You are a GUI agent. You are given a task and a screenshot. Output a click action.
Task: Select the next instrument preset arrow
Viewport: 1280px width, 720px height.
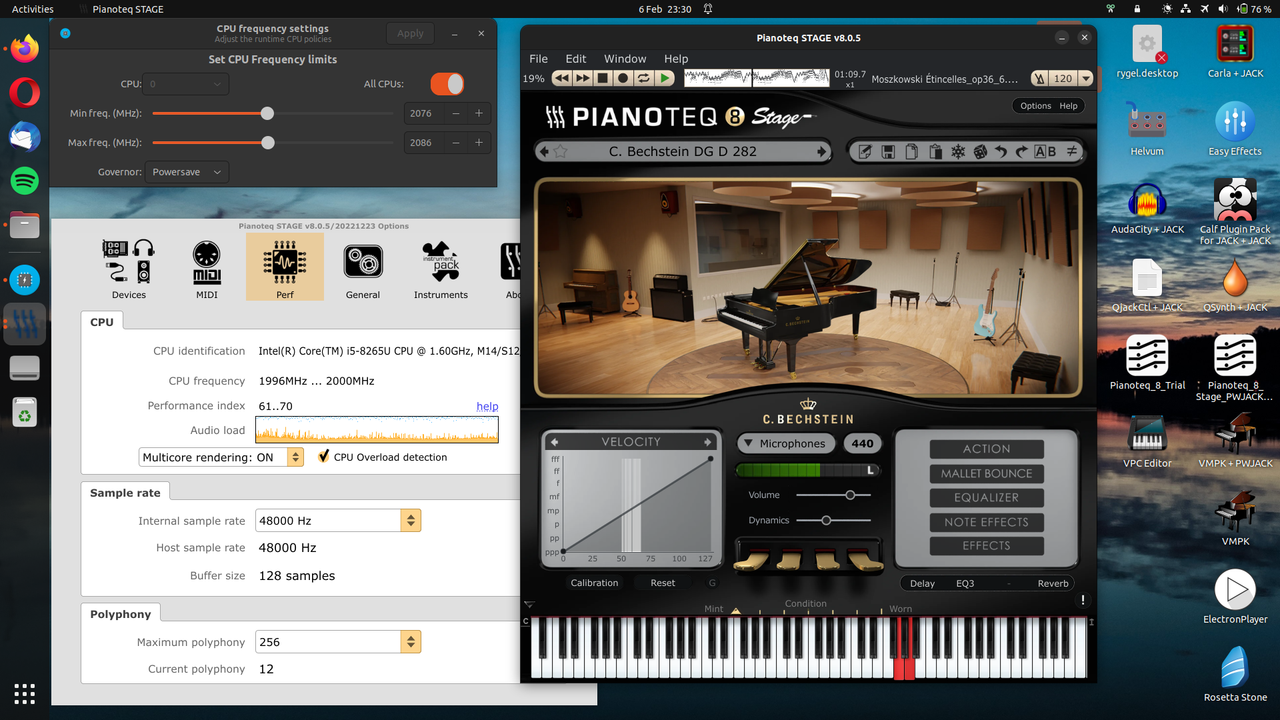click(x=822, y=152)
